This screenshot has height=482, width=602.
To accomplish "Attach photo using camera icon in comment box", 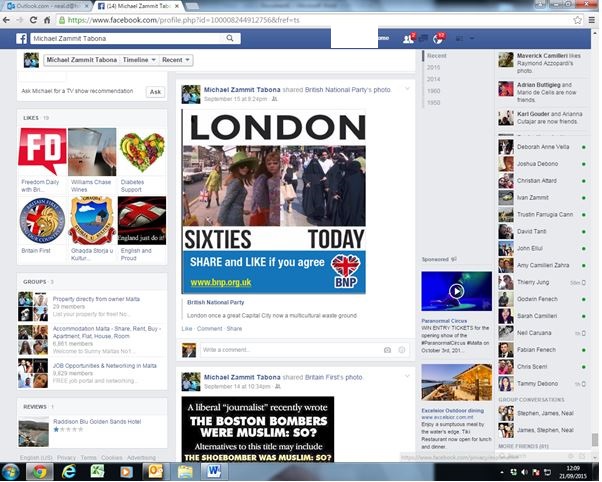I will [x=387, y=350].
